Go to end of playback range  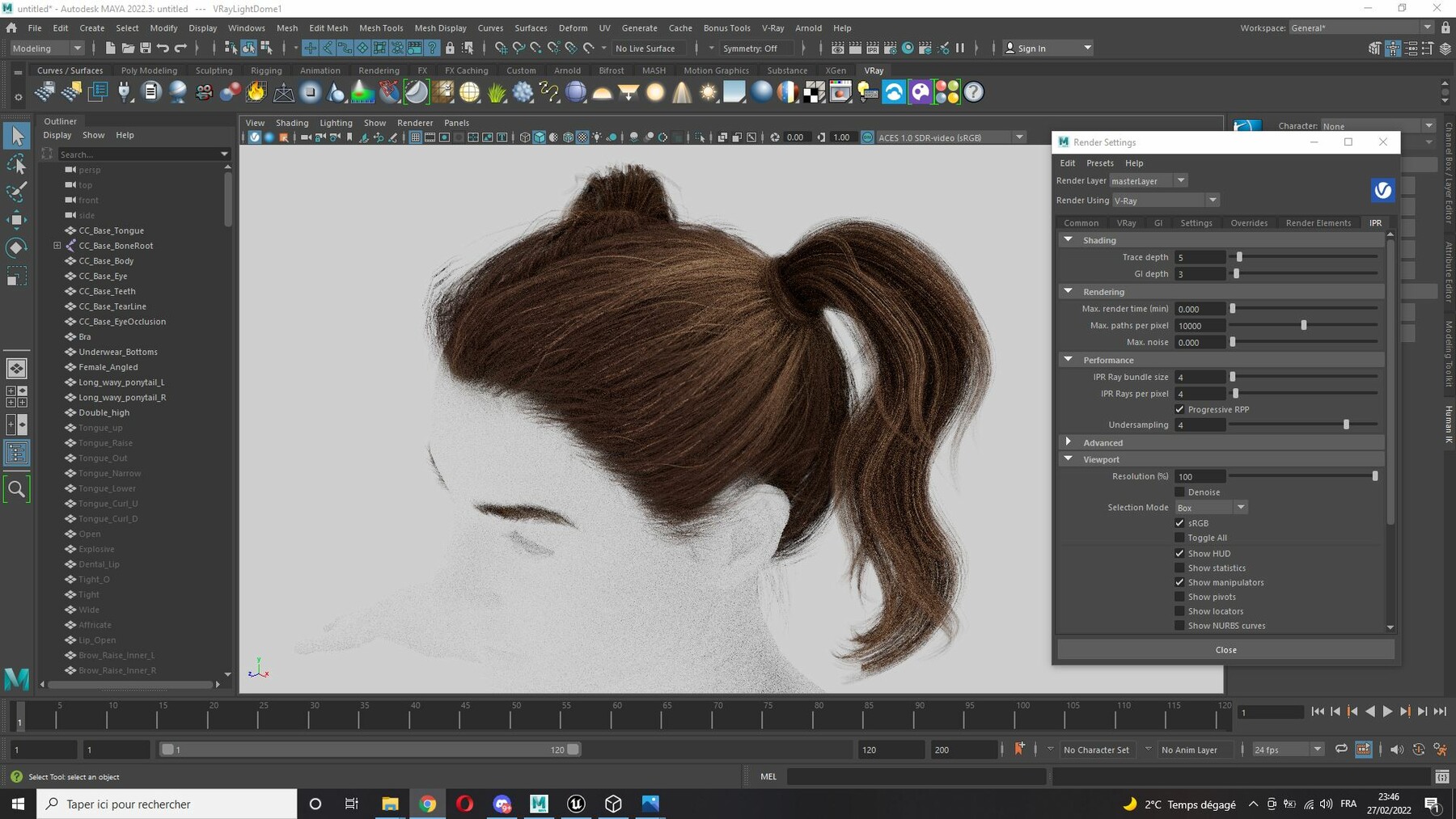tap(1440, 711)
